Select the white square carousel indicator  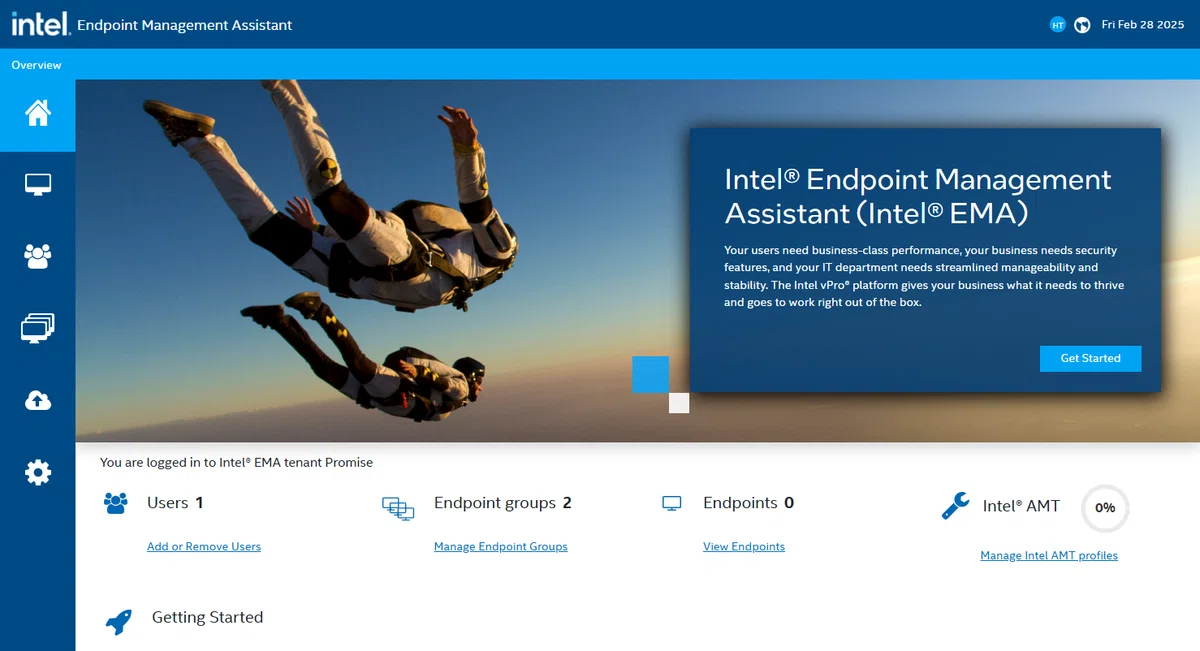click(x=679, y=403)
